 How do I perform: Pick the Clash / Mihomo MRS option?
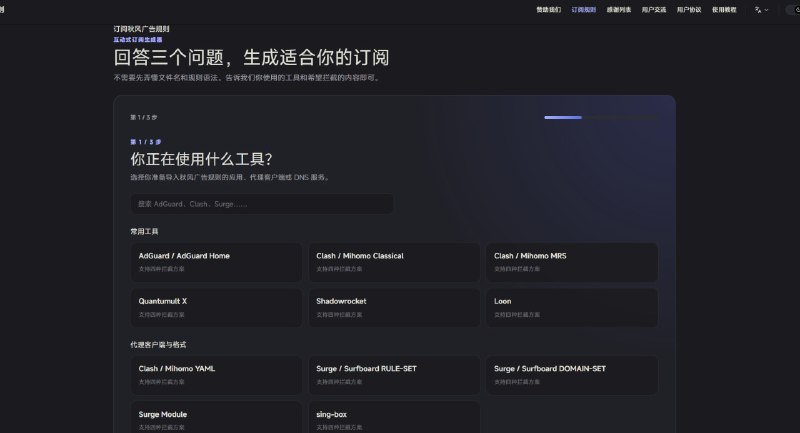tap(572, 262)
